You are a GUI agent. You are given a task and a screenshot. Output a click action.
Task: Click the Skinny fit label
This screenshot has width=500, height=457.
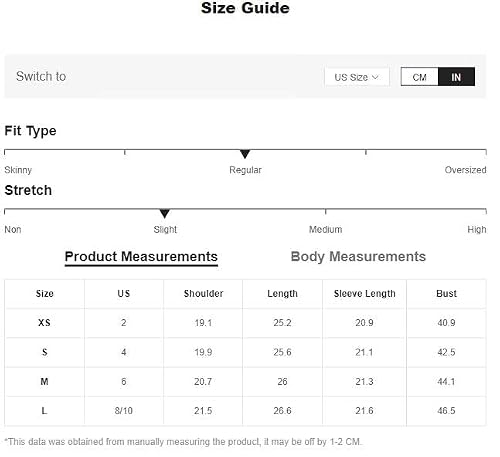coord(18,170)
